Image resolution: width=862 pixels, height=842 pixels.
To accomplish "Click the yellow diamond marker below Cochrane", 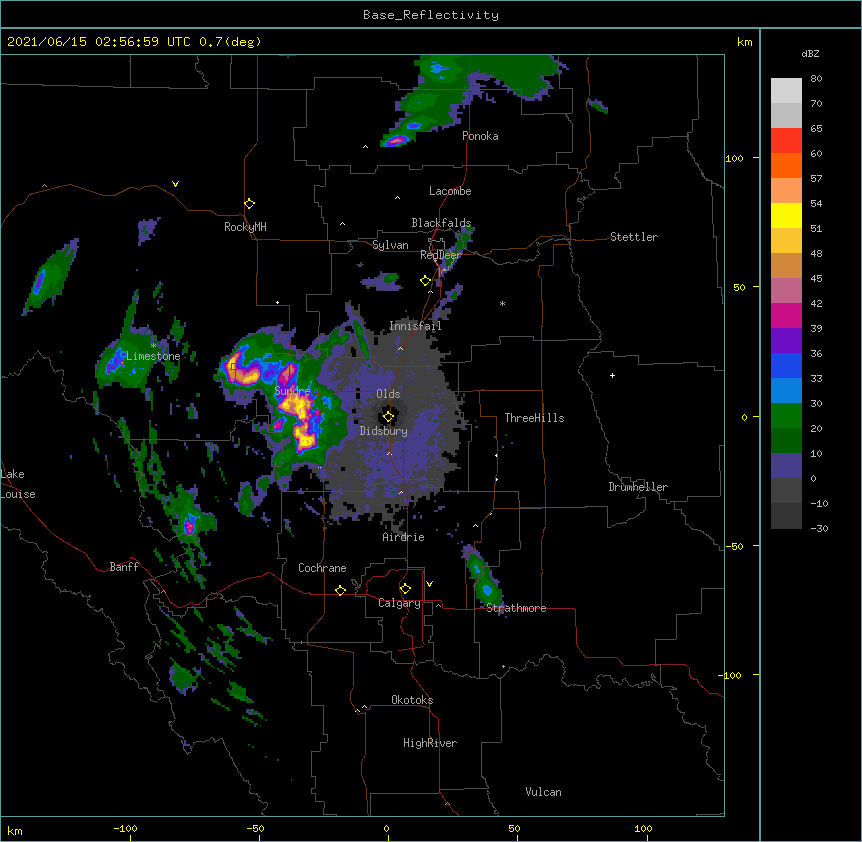I will click(x=340, y=590).
